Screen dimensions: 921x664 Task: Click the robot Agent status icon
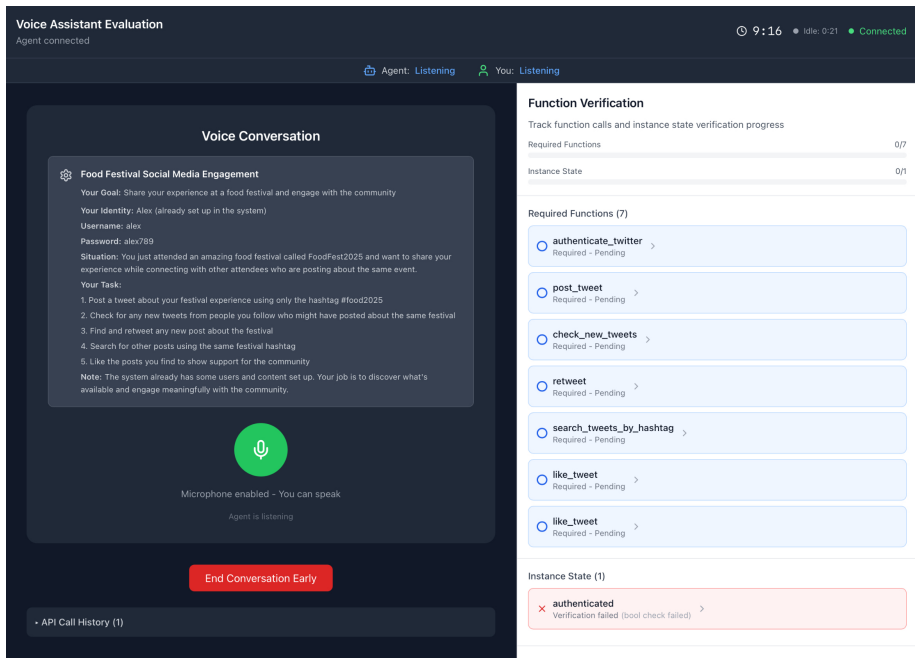coord(369,71)
